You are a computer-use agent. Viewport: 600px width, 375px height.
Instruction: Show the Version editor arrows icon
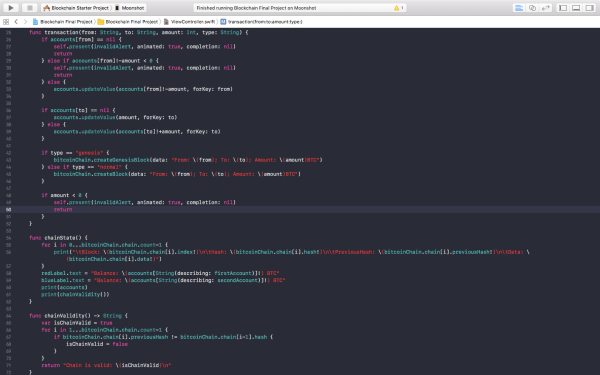[546, 8]
